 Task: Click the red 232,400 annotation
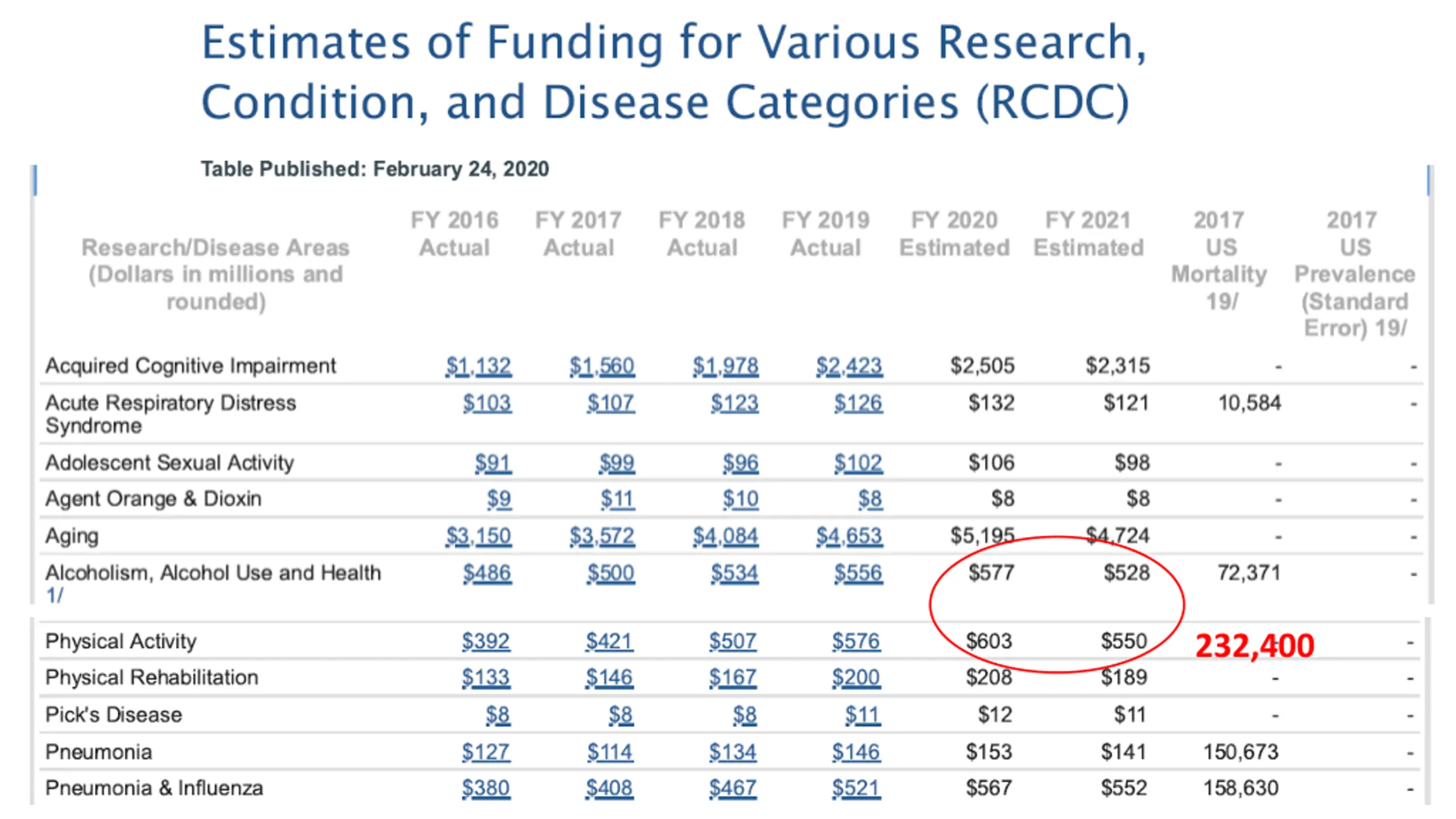coord(1255,646)
